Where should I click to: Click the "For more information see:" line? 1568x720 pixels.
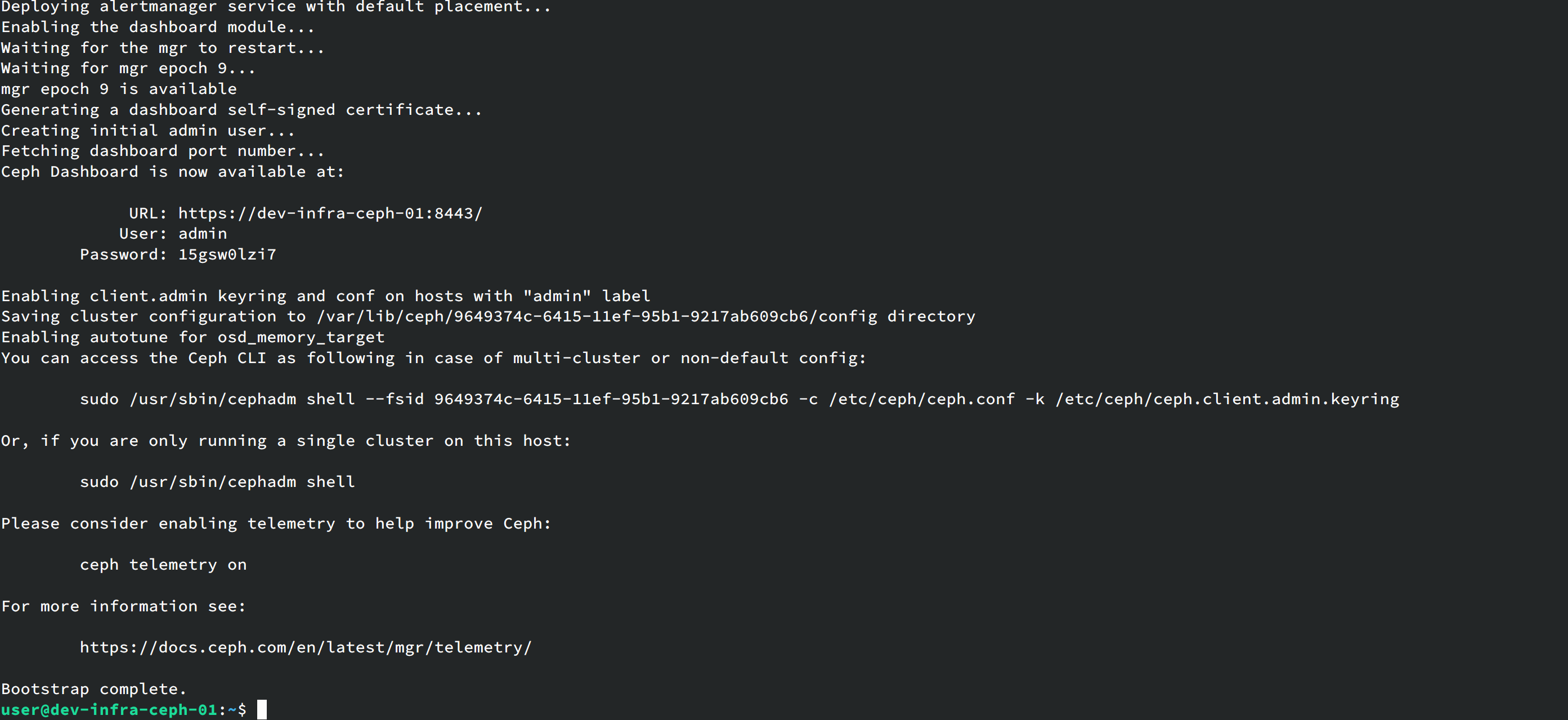124,606
